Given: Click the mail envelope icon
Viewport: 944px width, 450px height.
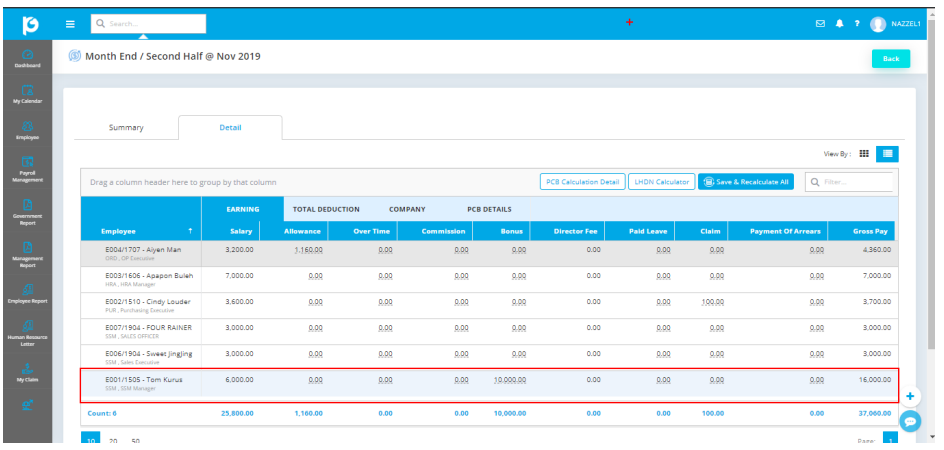Looking at the screenshot, I should pyautogui.click(x=821, y=24).
